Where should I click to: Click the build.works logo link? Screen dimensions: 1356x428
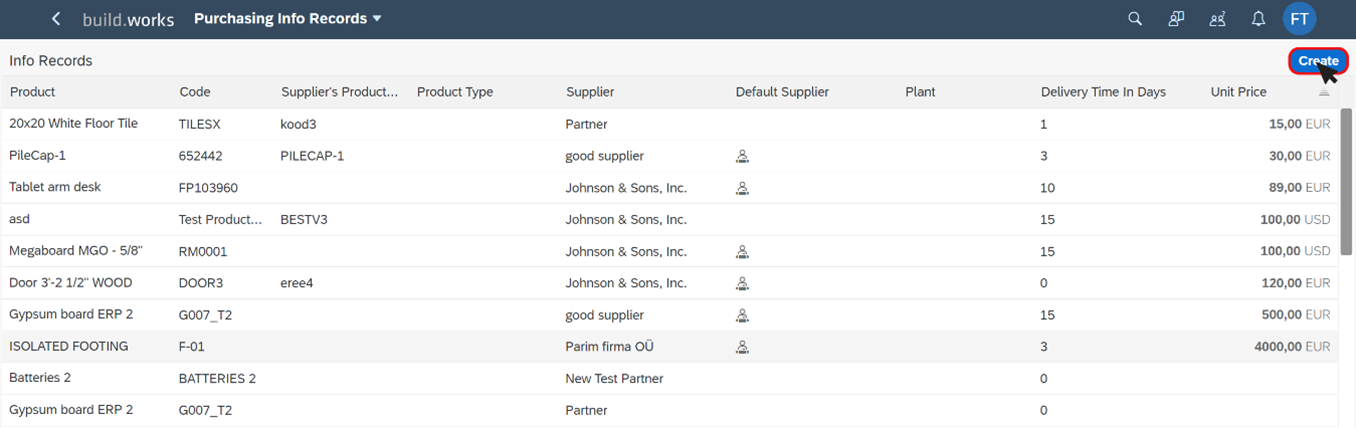128,19
